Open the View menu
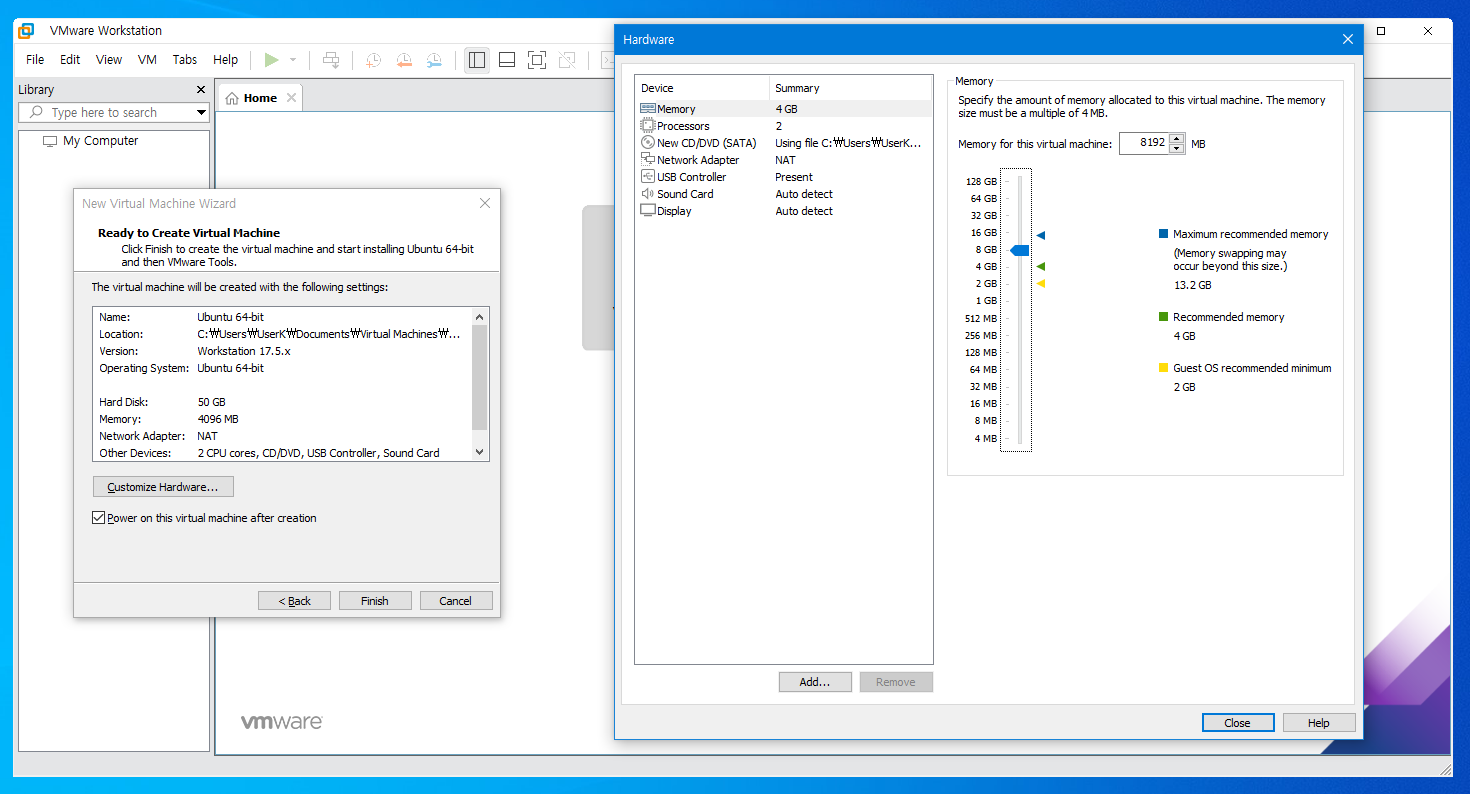Image resolution: width=1470 pixels, height=794 pixels. coord(109,60)
